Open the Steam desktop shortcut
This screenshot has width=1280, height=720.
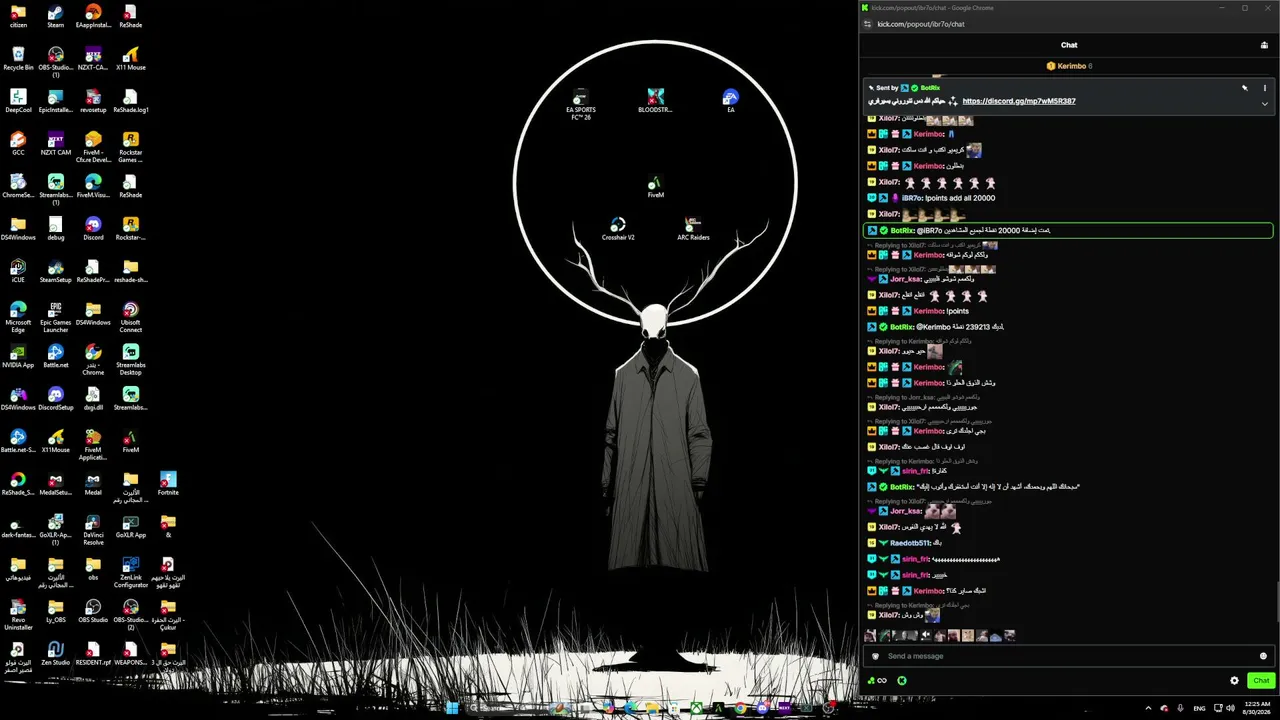(55, 16)
